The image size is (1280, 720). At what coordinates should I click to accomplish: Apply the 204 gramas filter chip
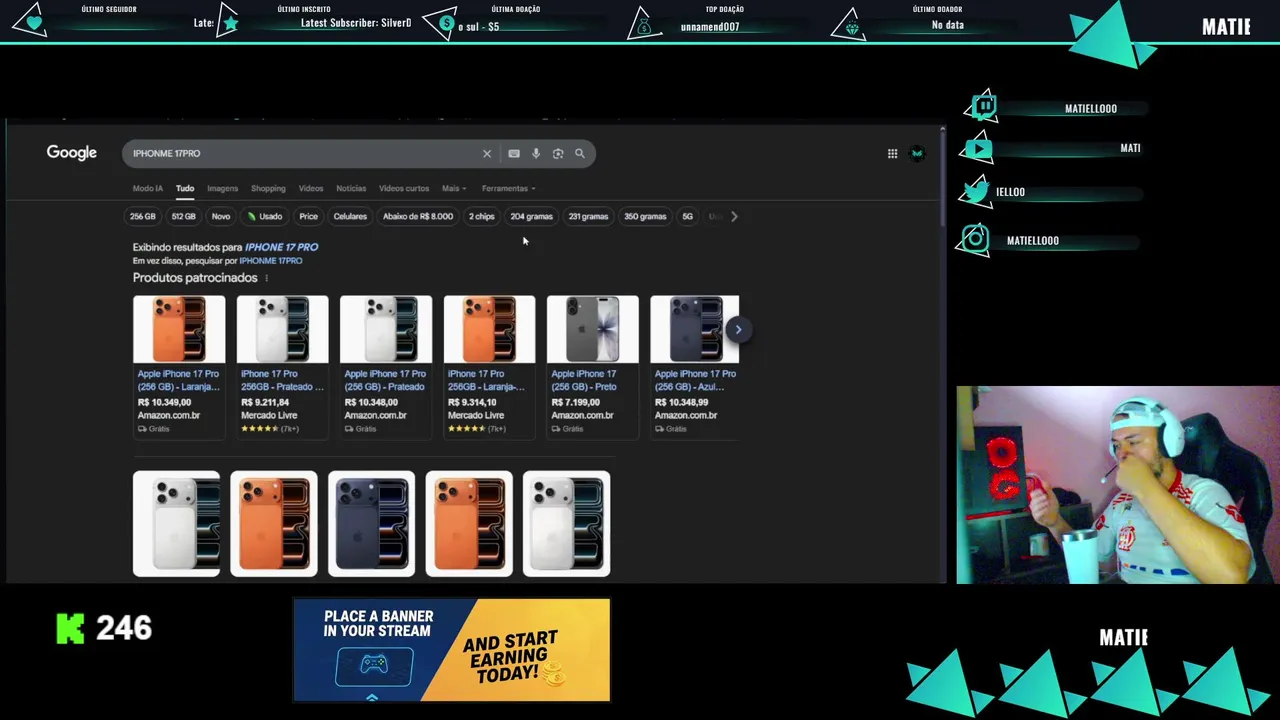point(531,217)
